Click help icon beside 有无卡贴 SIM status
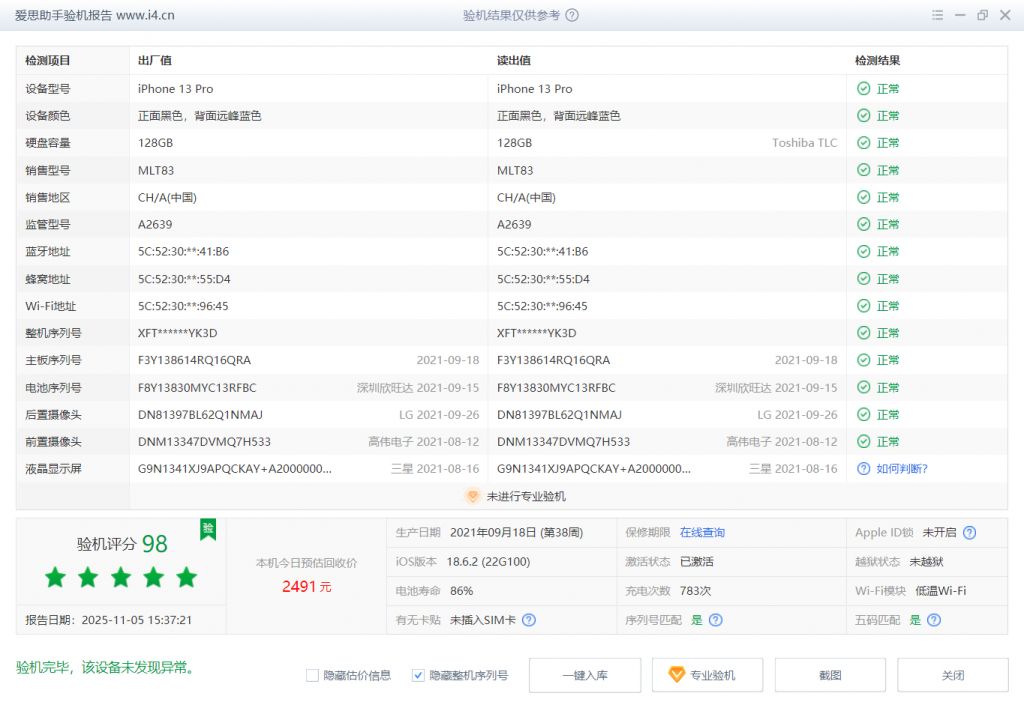 coord(529,621)
